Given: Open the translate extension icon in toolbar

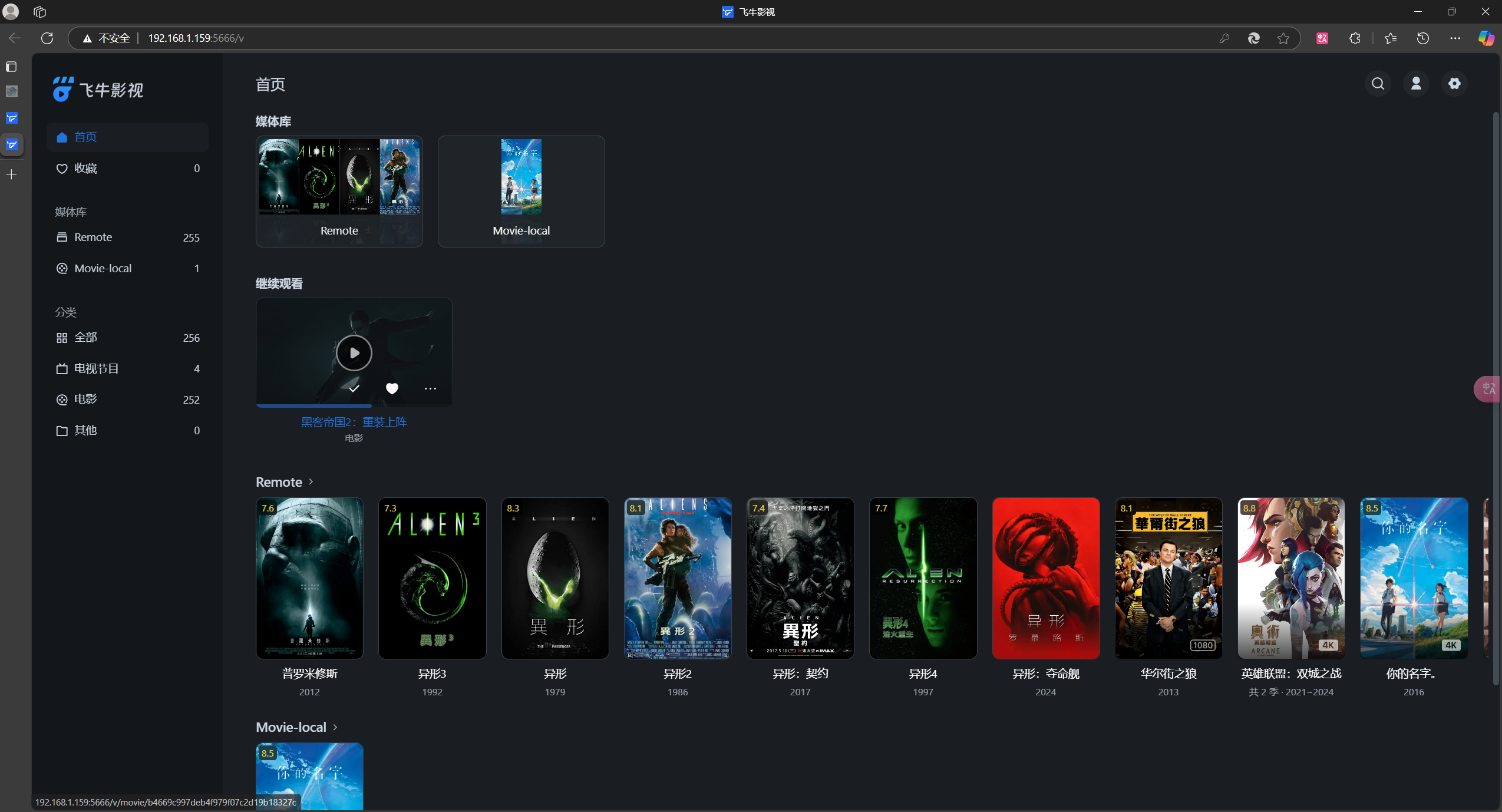Looking at the screenshot, I should click(x=1322, y=38).
